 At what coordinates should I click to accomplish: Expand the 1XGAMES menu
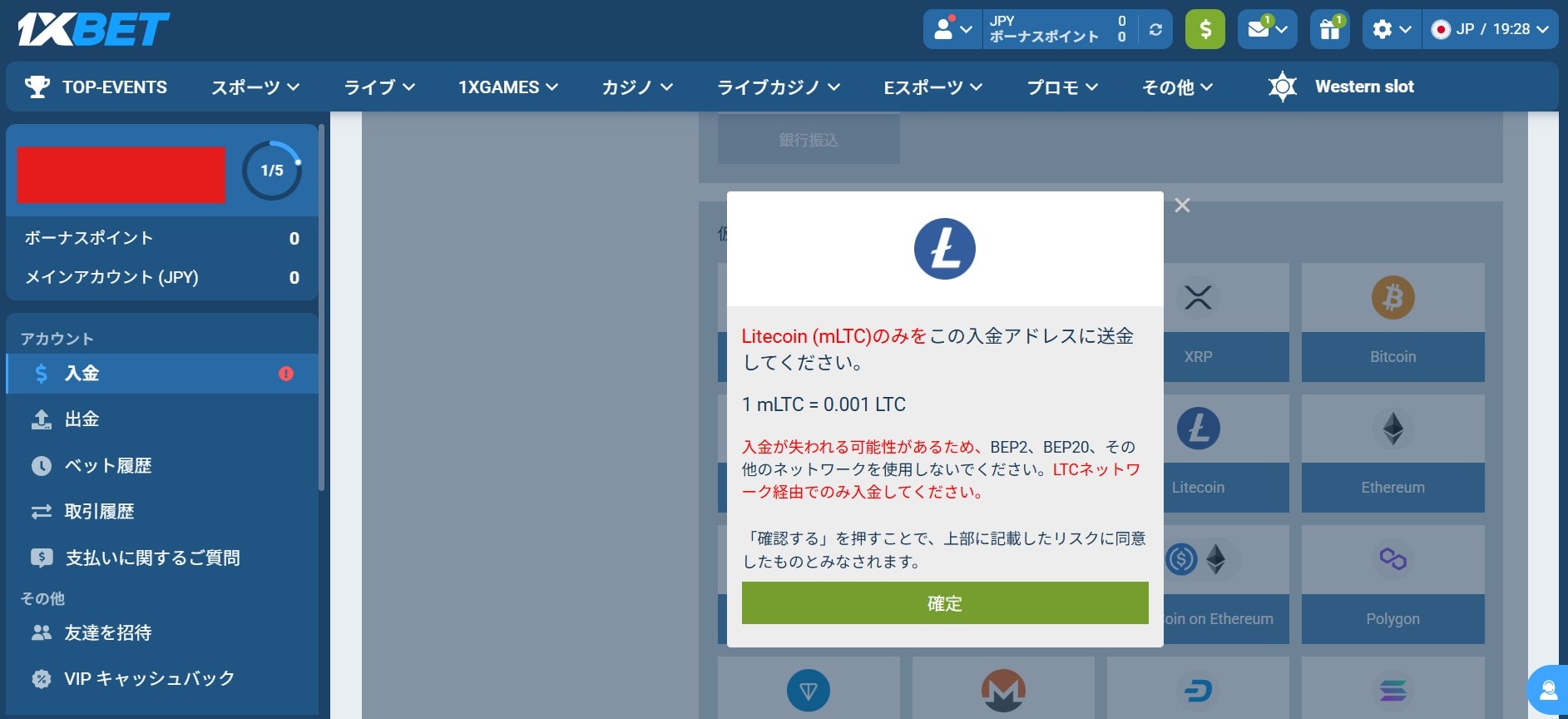pyautogui.click(x=508, y=87)
